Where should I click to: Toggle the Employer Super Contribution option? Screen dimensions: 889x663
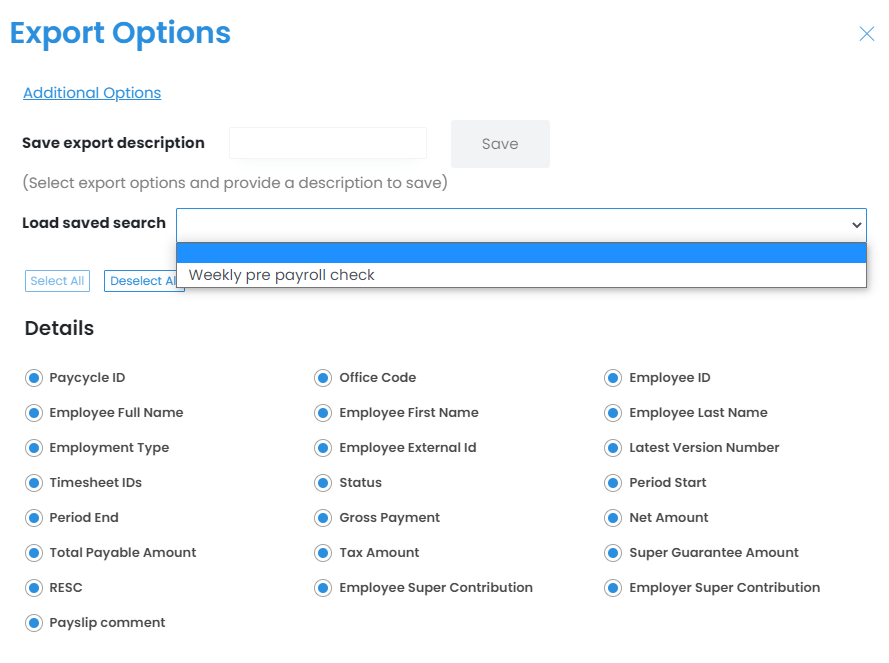(613, 588)
